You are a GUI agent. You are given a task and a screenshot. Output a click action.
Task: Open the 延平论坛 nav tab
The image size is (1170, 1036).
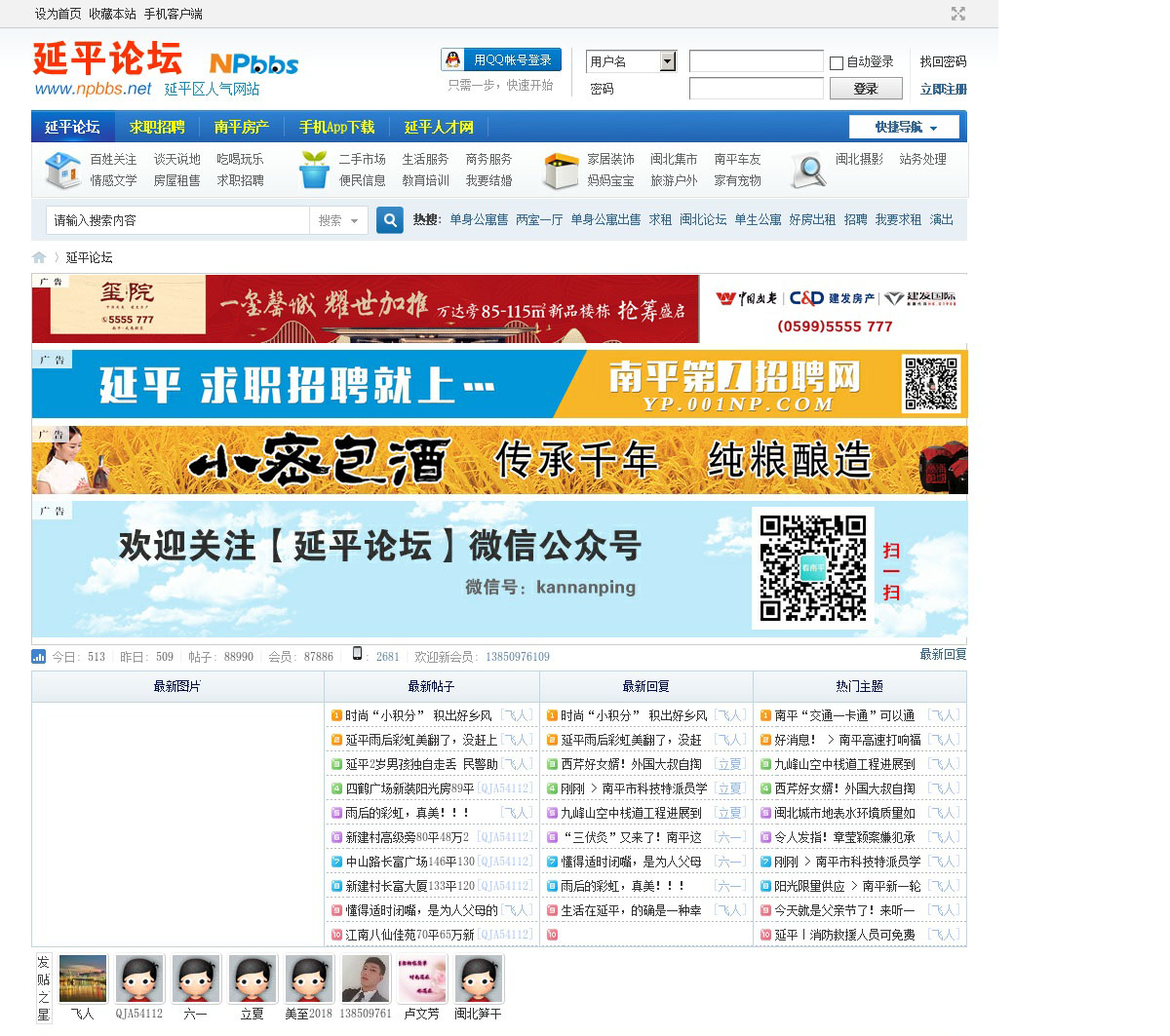[72, 127]
